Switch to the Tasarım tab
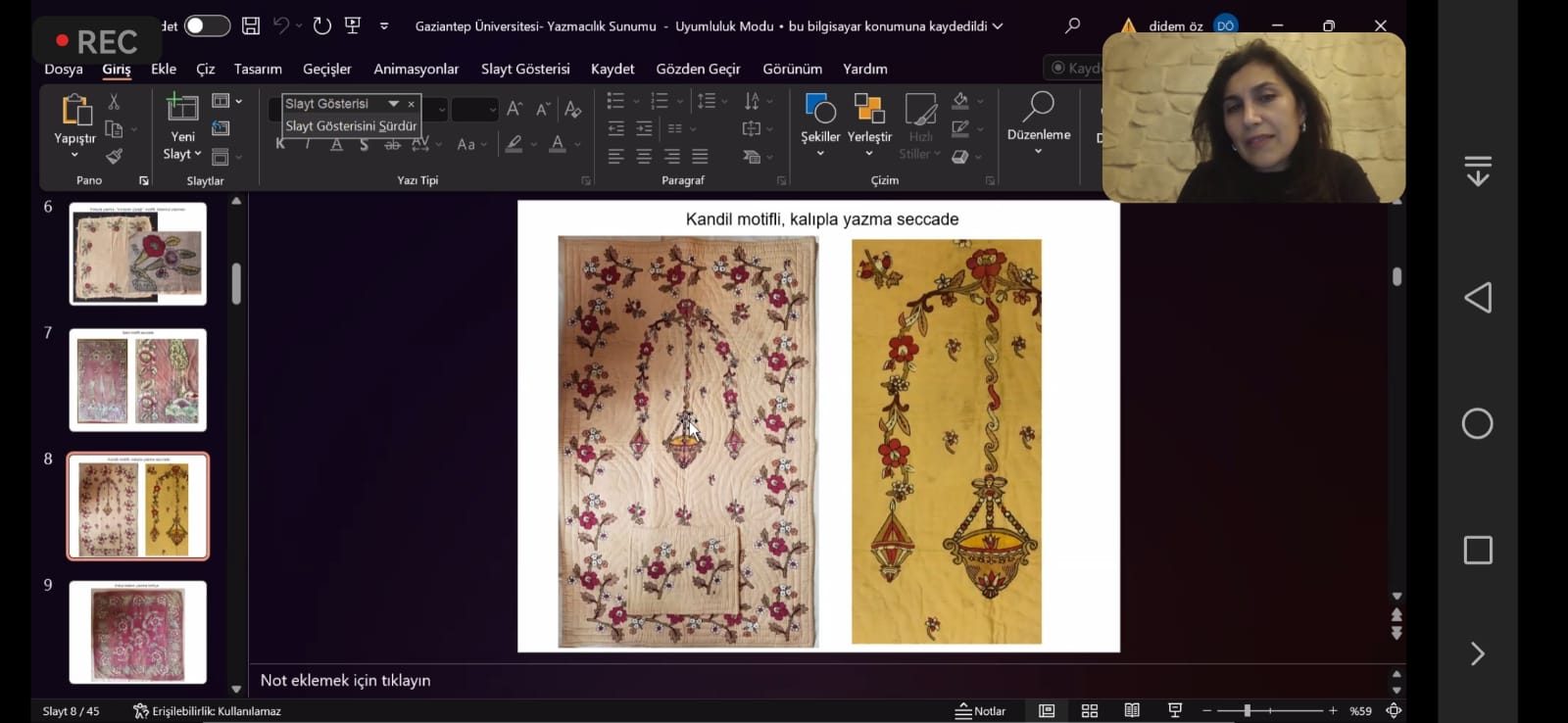 pos(258,69)
